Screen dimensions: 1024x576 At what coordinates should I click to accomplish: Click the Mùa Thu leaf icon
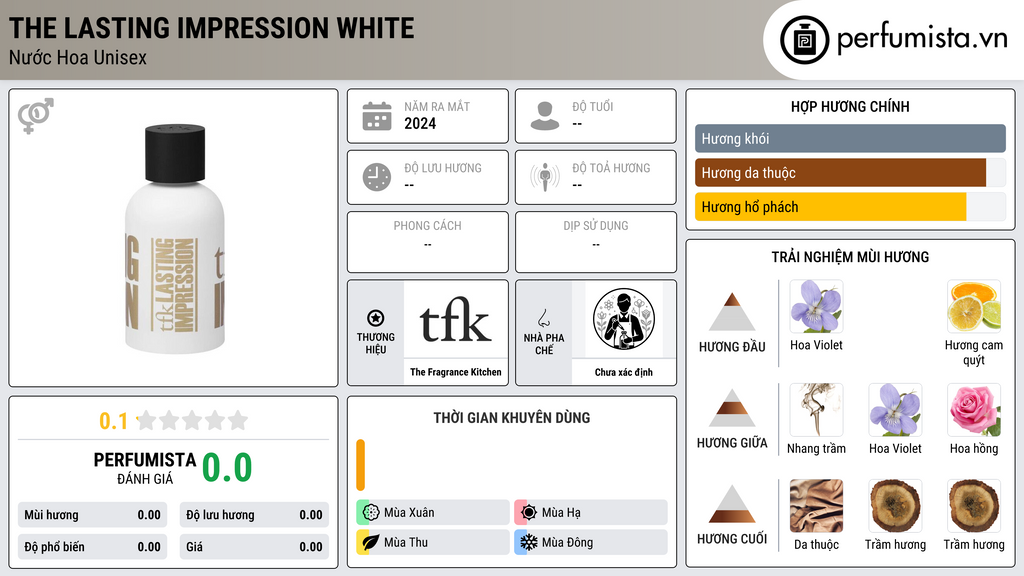tap(371, 543)
